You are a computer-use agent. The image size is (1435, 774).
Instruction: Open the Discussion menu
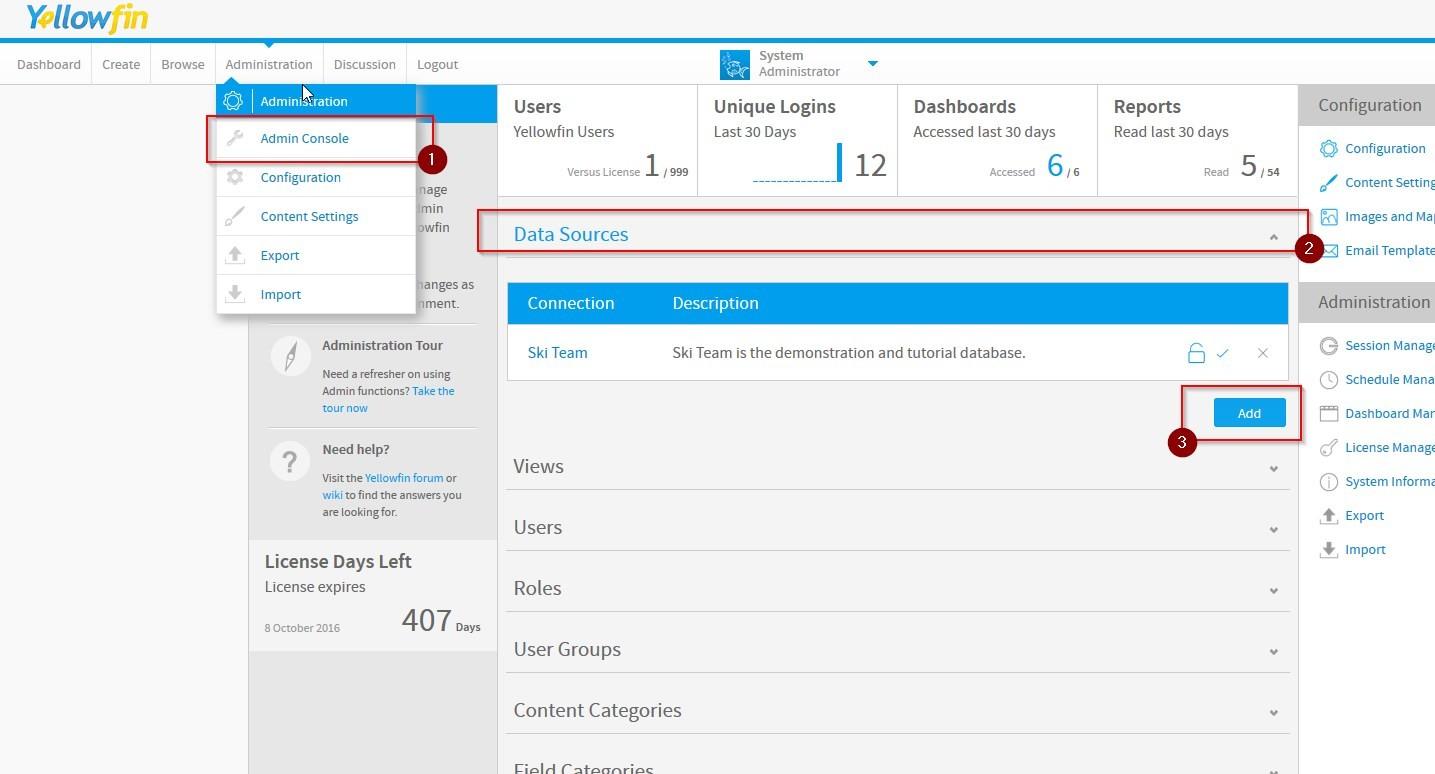[x=365, y=64]
